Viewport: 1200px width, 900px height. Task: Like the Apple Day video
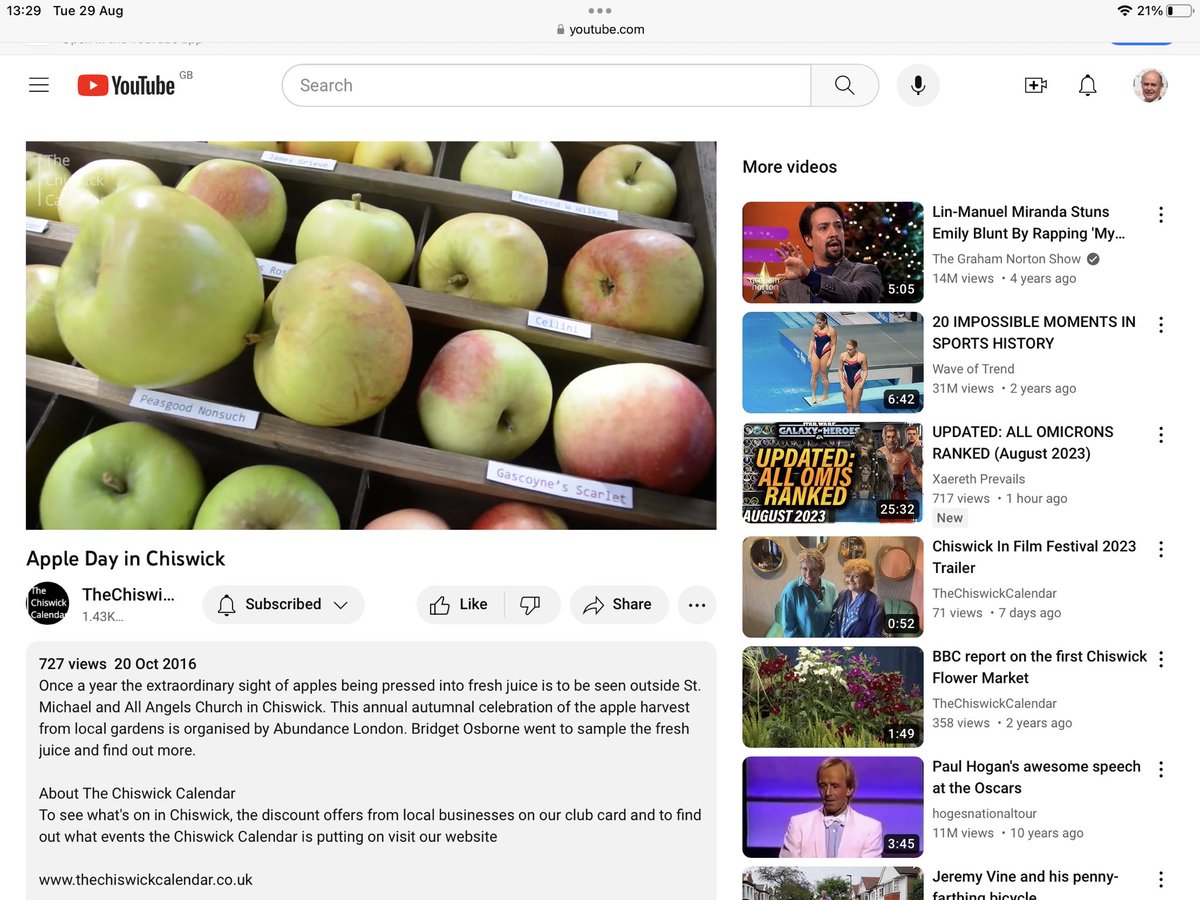(459, 604)
